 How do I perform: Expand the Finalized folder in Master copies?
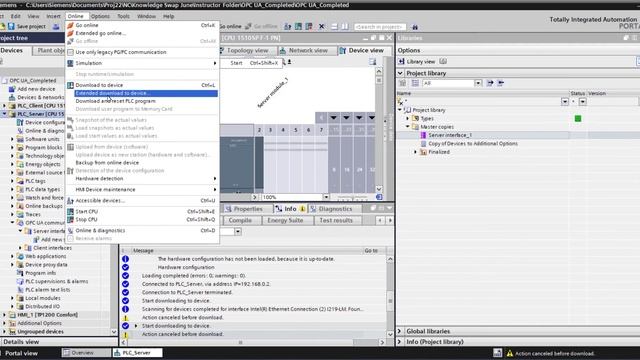click(x=416, y=152)
